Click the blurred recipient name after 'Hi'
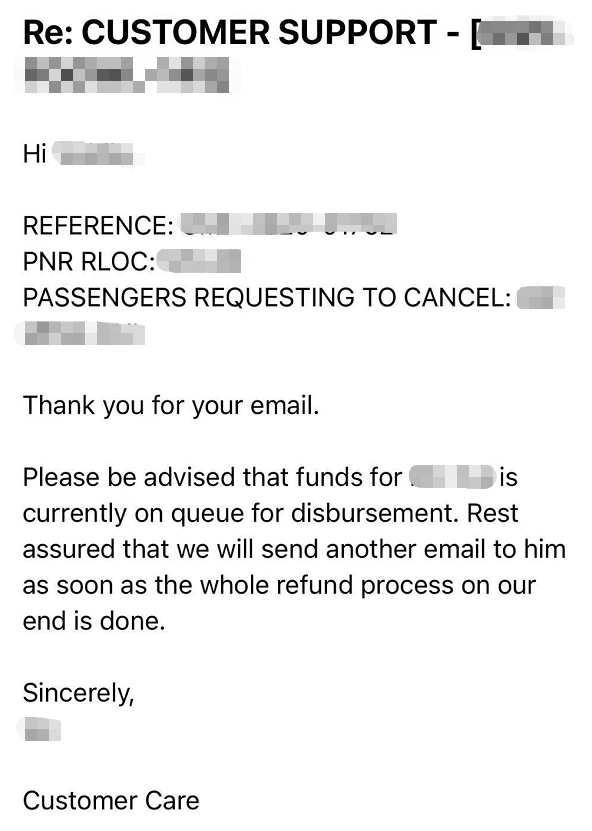This screenshot has height=831, width=592. (x=99, y=154)
